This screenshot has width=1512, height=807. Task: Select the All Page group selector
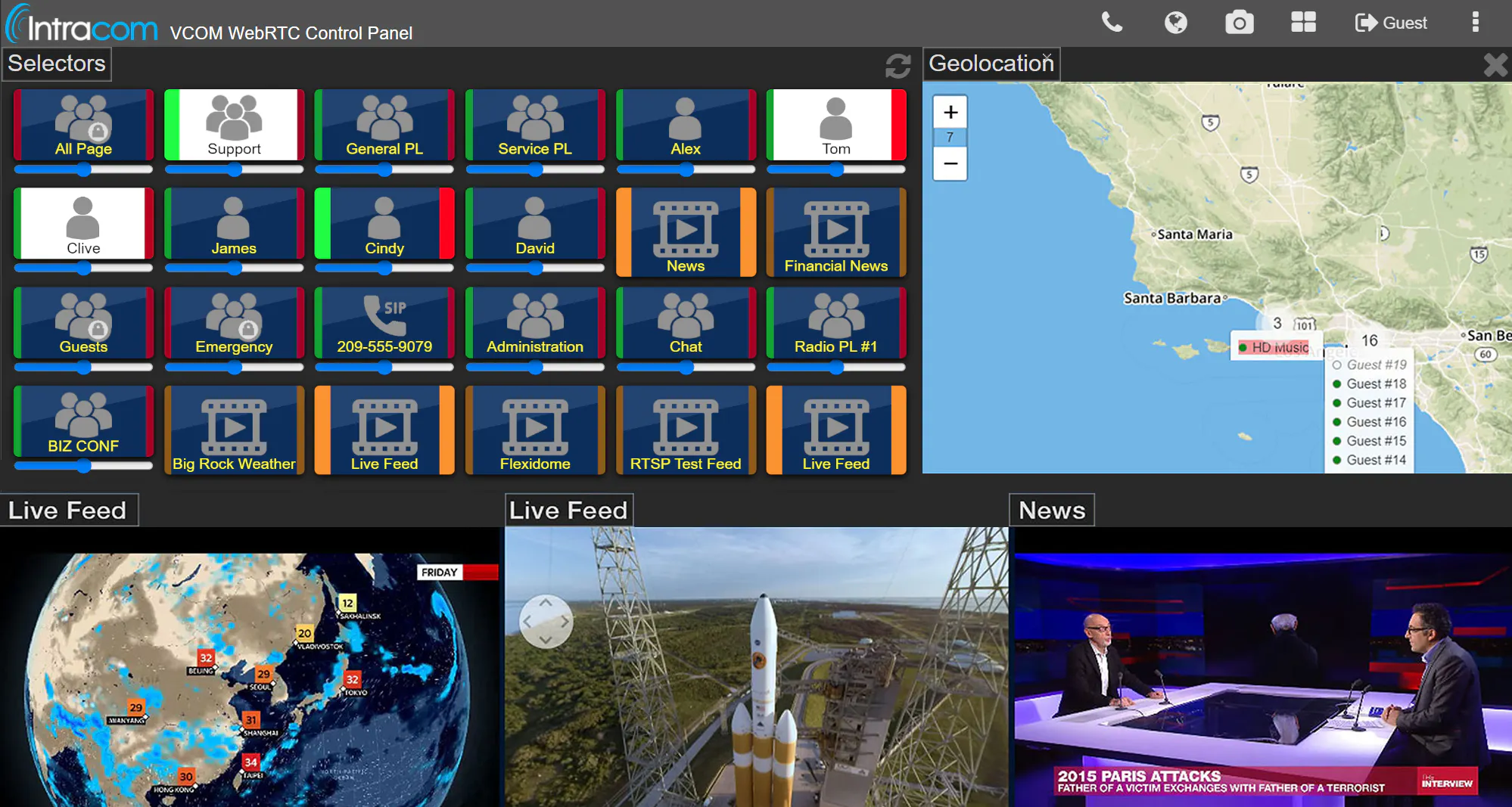(83, 125)
